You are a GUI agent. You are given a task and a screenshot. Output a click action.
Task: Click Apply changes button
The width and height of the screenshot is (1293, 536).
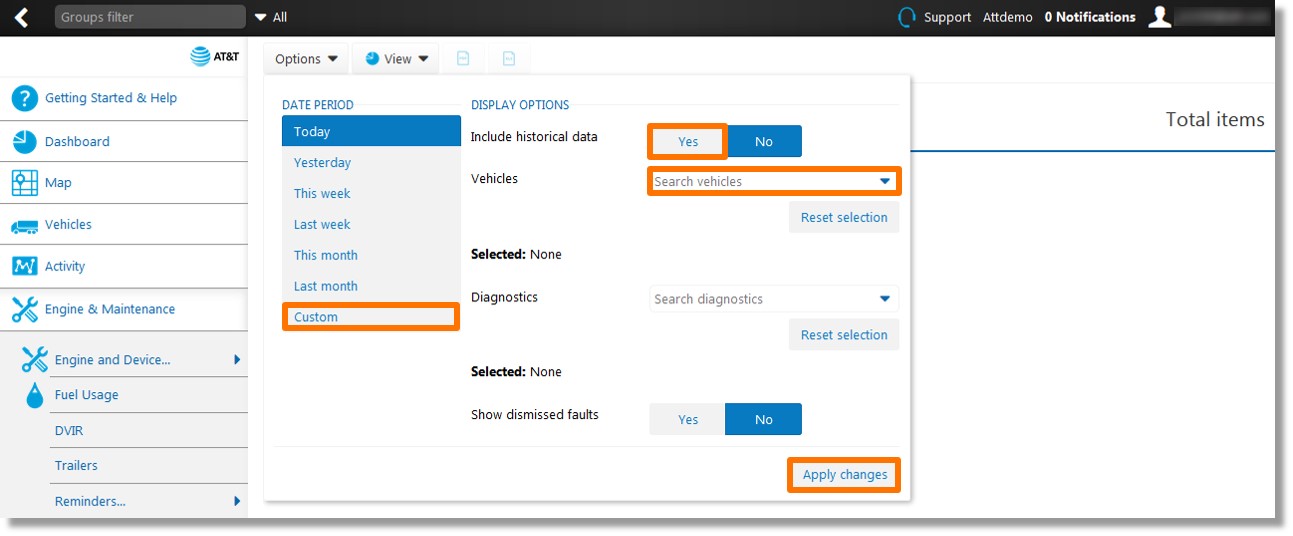click(x=845, y=475)
